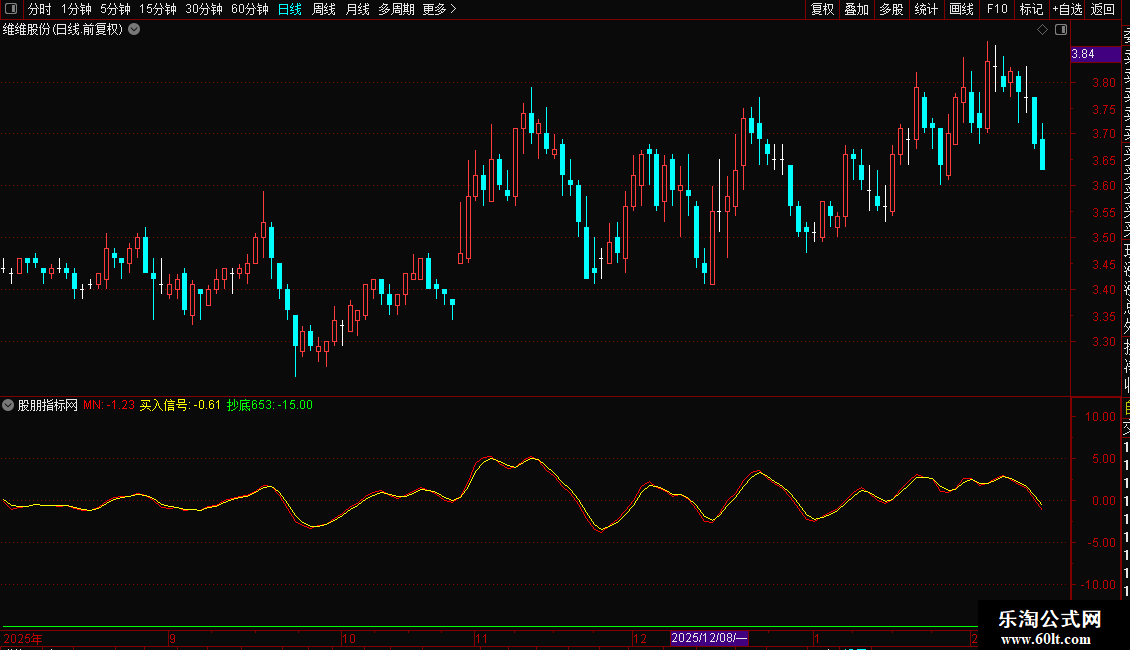Click the 返回 back button

[1103, 9]
